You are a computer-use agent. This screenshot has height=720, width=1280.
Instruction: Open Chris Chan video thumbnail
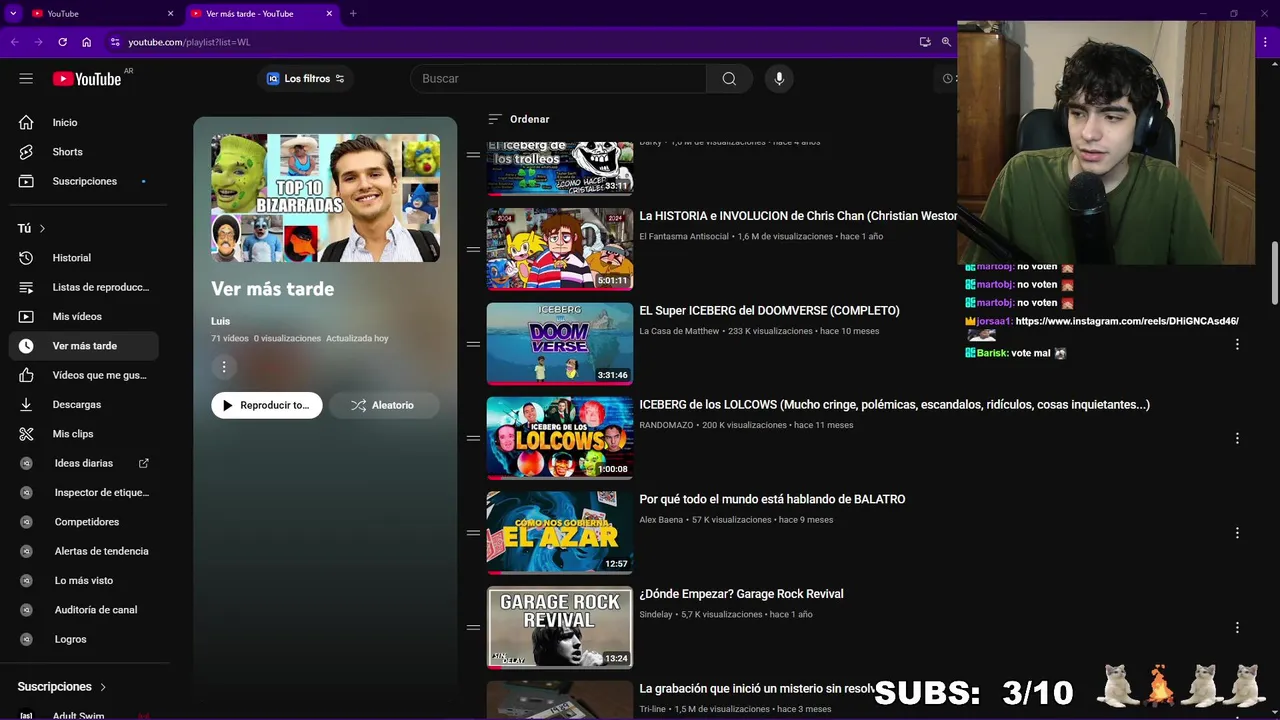click(x=560, y=249)
